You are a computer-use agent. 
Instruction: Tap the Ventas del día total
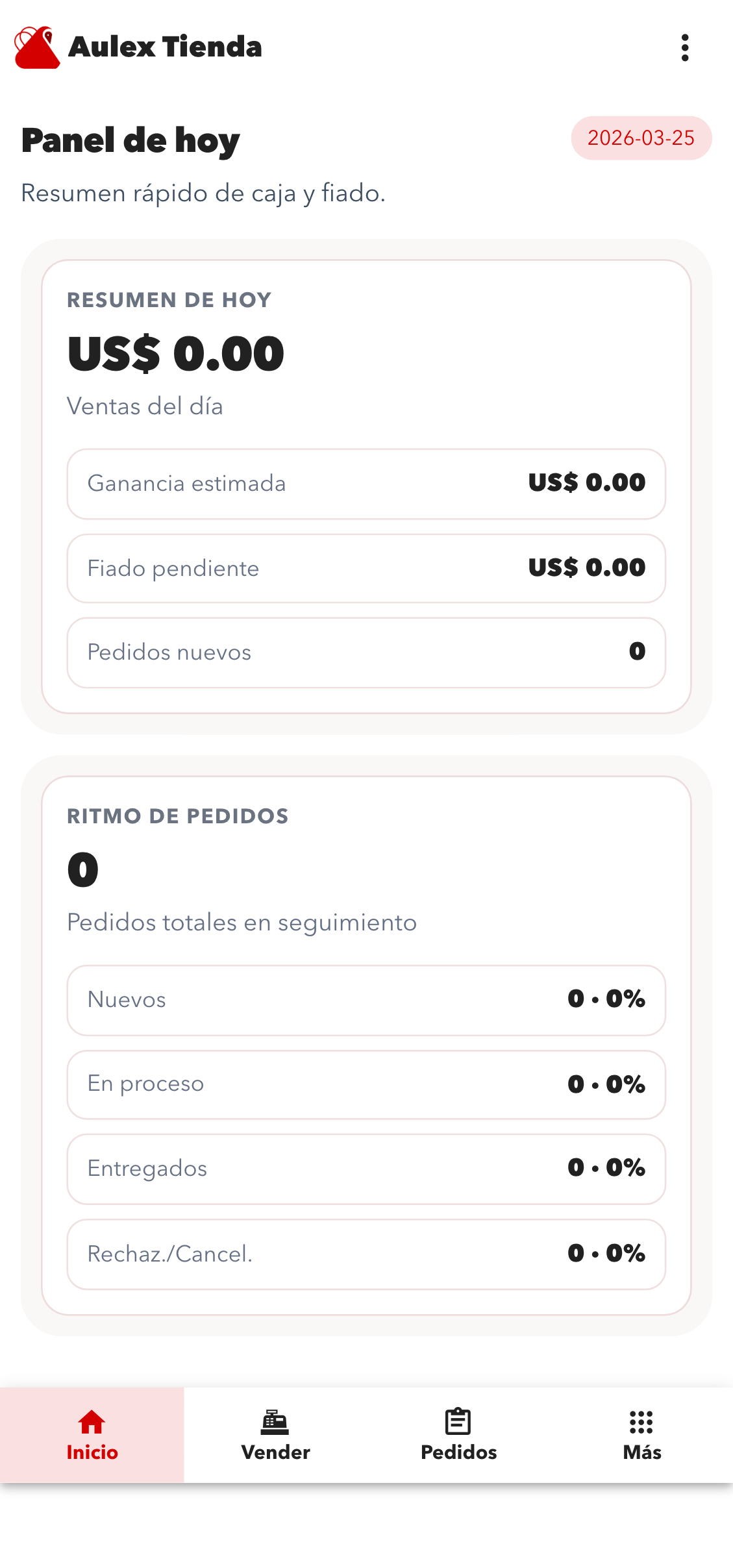pyautogui.click(x=176, y=355)
